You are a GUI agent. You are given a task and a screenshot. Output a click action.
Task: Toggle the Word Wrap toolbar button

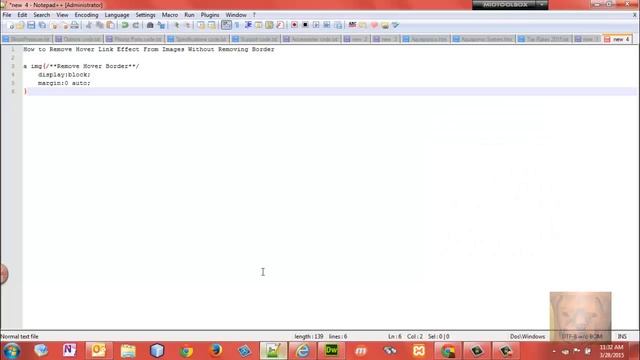point(226,25)
